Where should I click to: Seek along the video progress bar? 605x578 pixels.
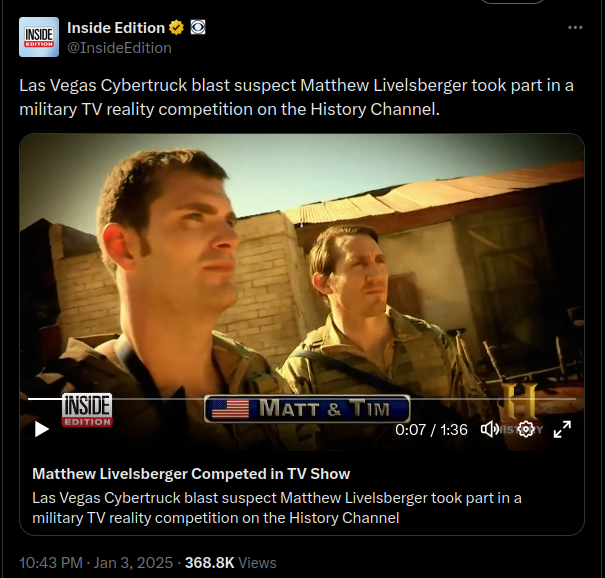[x=302, y=399]
